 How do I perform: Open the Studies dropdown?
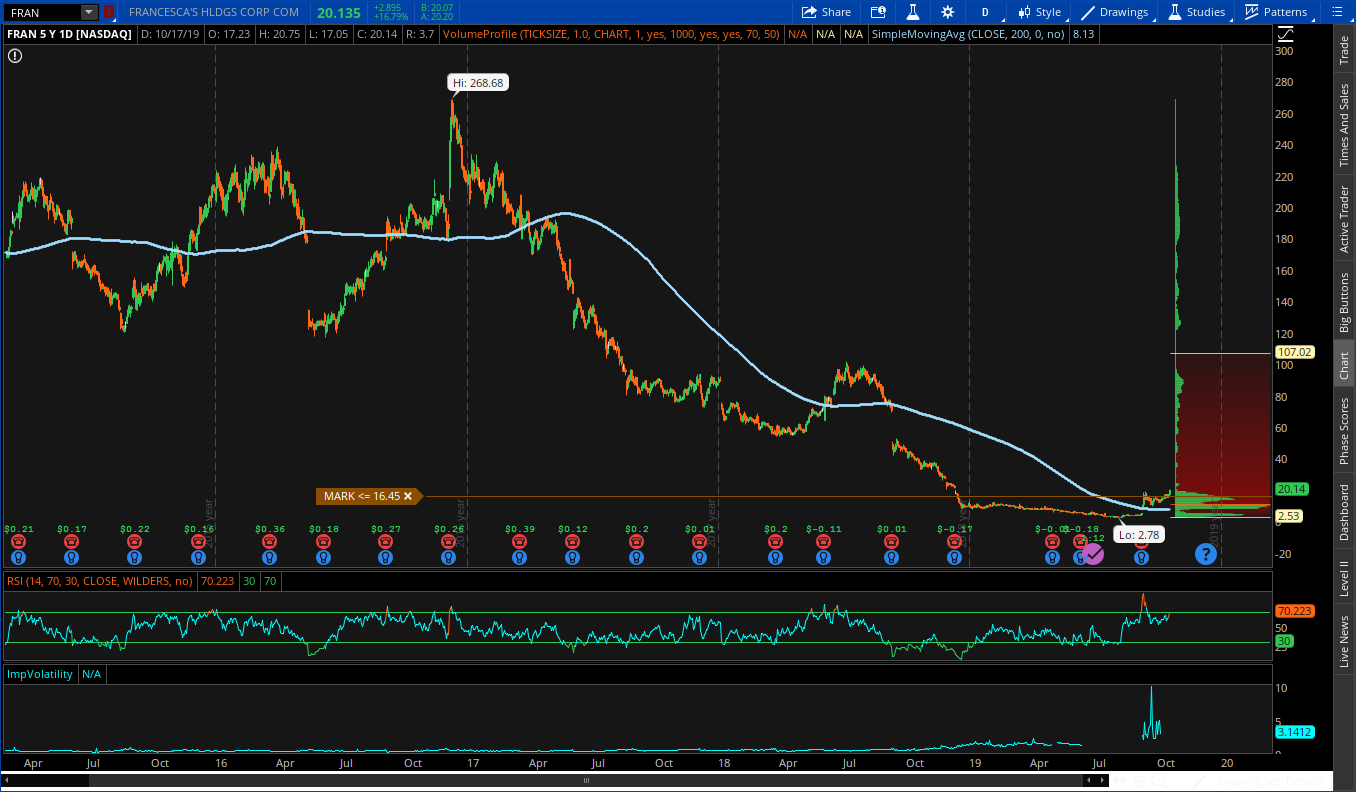1197,12
